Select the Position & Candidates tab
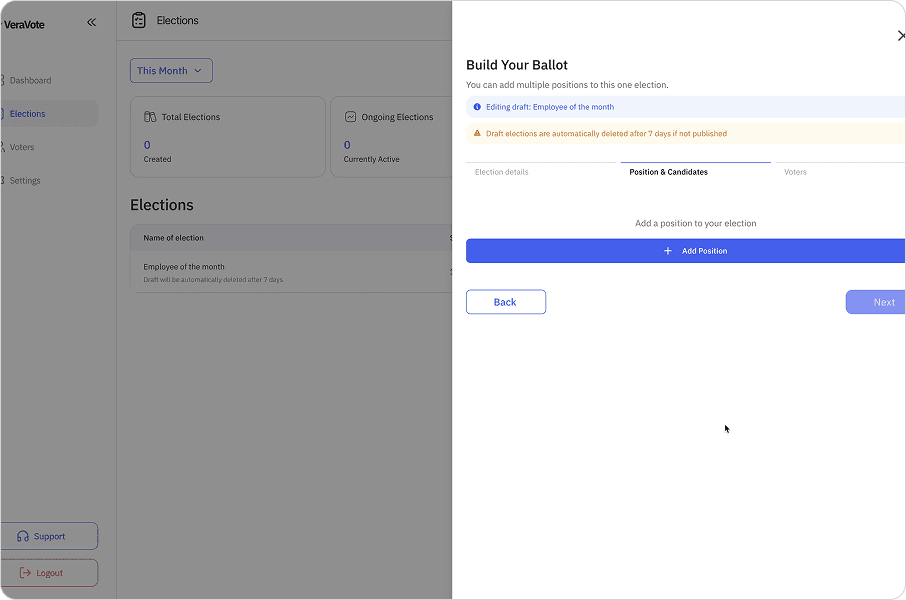This screenshot has height=600, width=906. point(668,172)
